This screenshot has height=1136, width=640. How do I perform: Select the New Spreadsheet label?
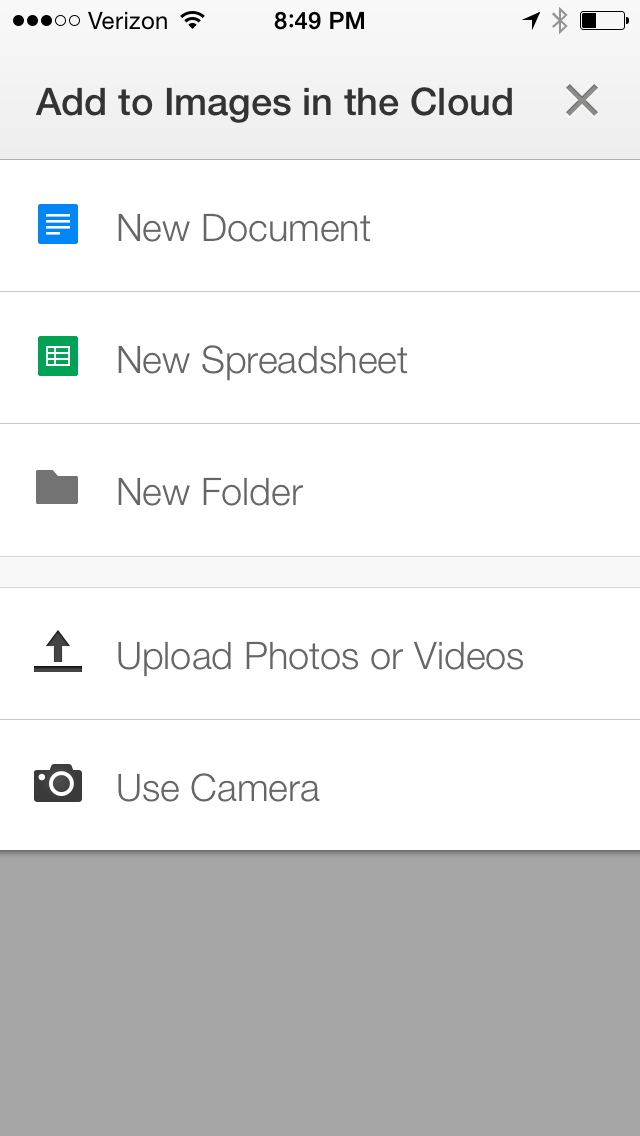[262, 360]
